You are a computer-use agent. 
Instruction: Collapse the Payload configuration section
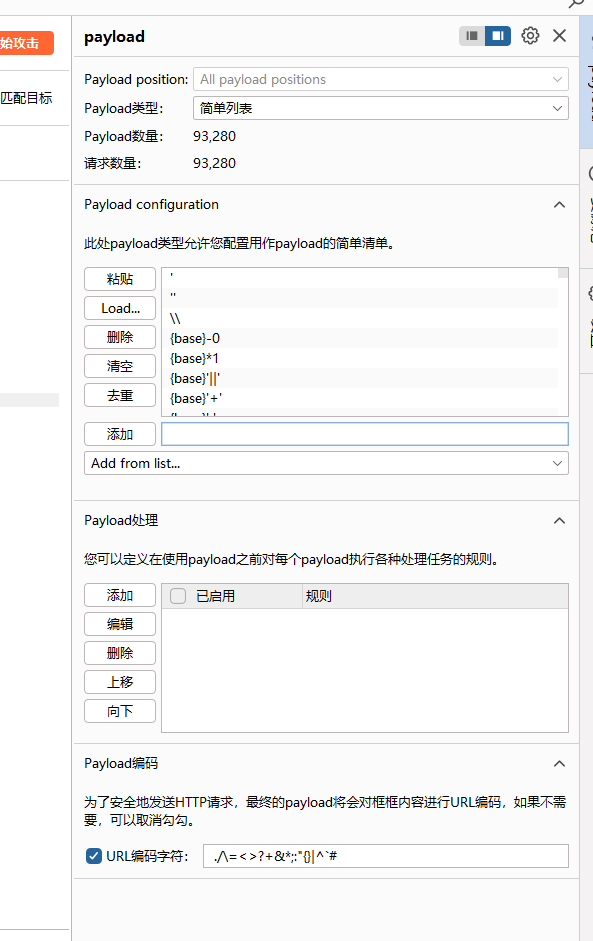pyautogui.click(x=559, y=205)
